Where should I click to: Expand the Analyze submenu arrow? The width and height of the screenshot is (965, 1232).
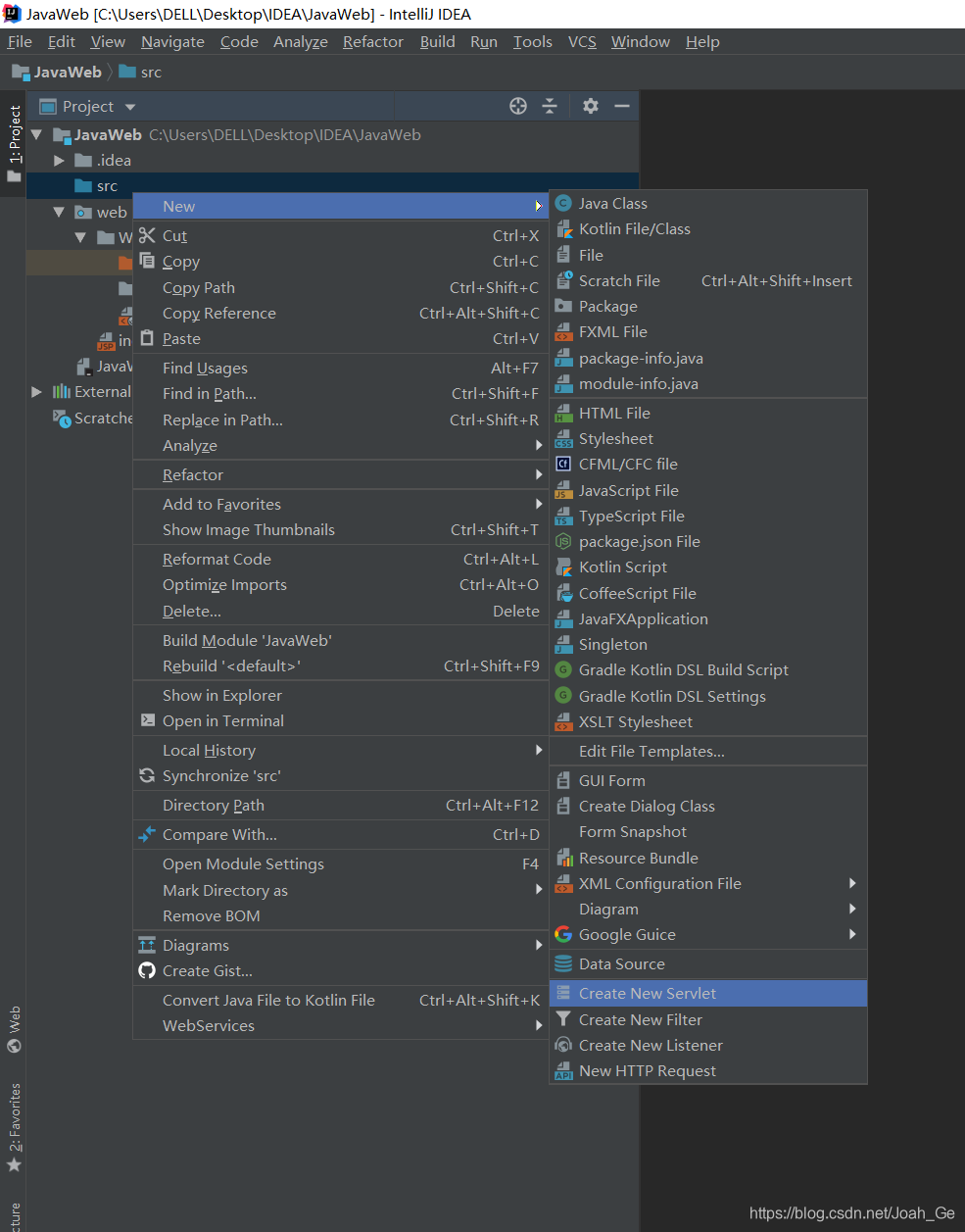(x=539, y=446)
